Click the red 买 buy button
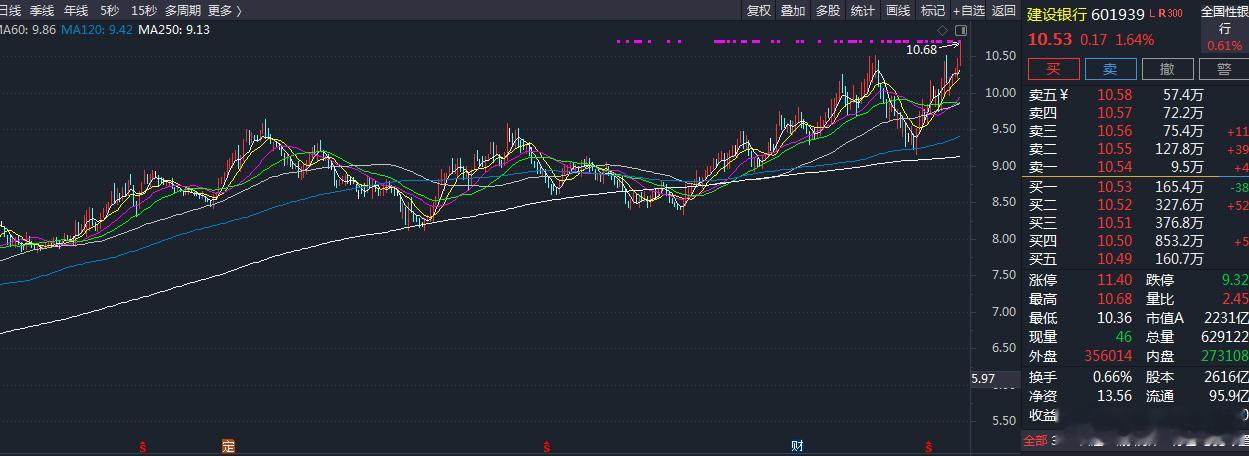 tap(1053, 69)
